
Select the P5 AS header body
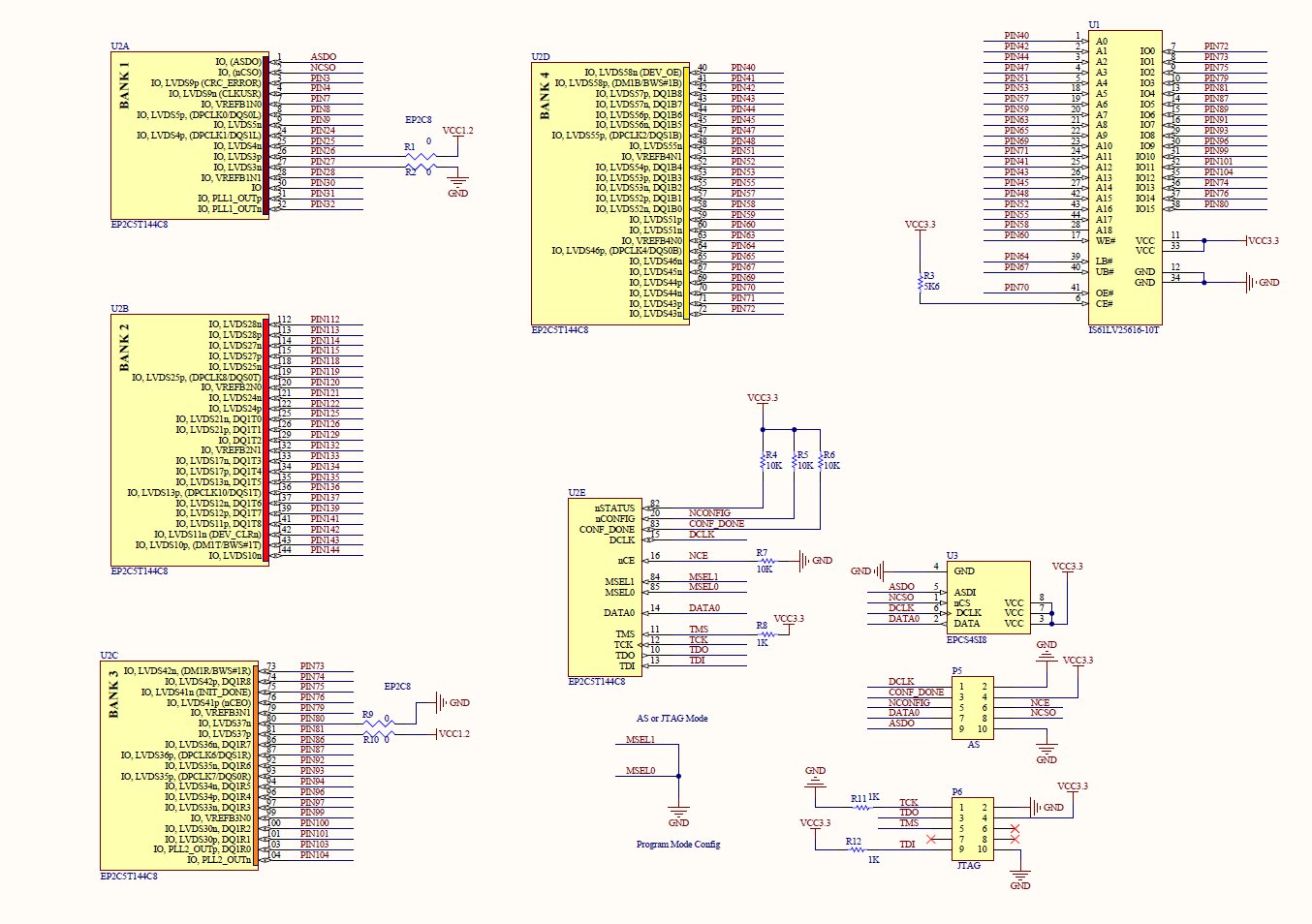point(973,707)
